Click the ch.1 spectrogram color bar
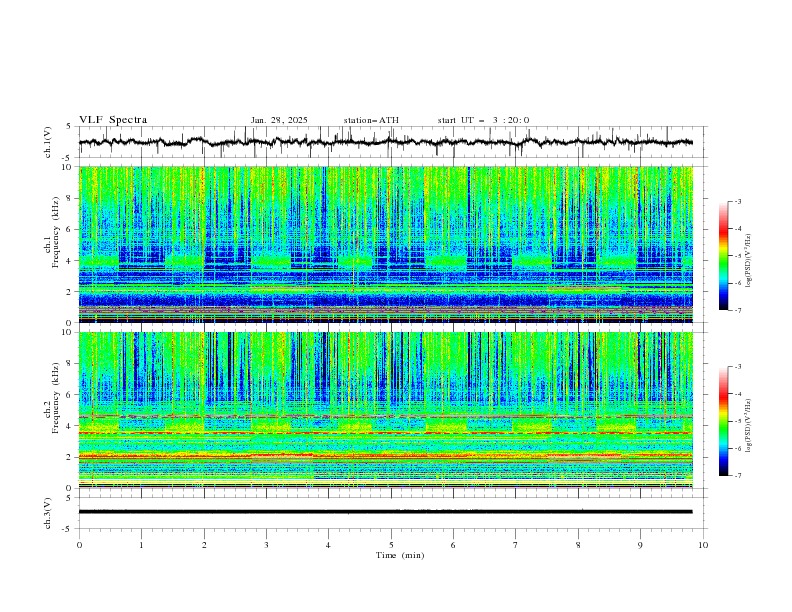The height and width of the screenshot is (612, 792). click(x=724, y=255)
